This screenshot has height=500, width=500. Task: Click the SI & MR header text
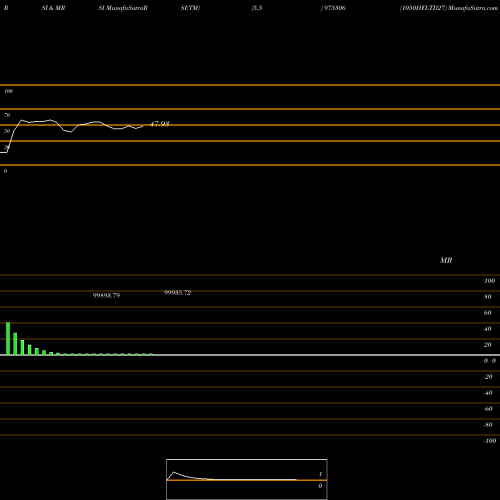53,8
